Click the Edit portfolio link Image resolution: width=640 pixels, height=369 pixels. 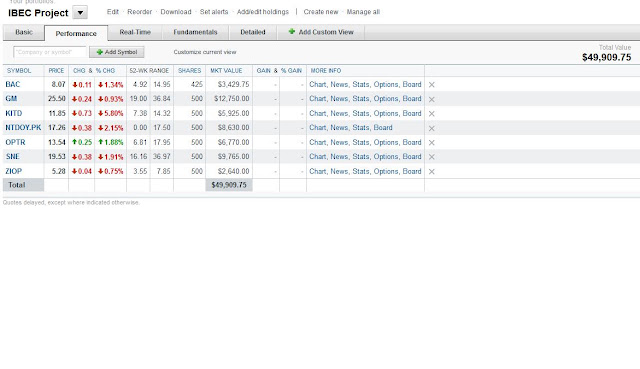[x=113, y=12]
